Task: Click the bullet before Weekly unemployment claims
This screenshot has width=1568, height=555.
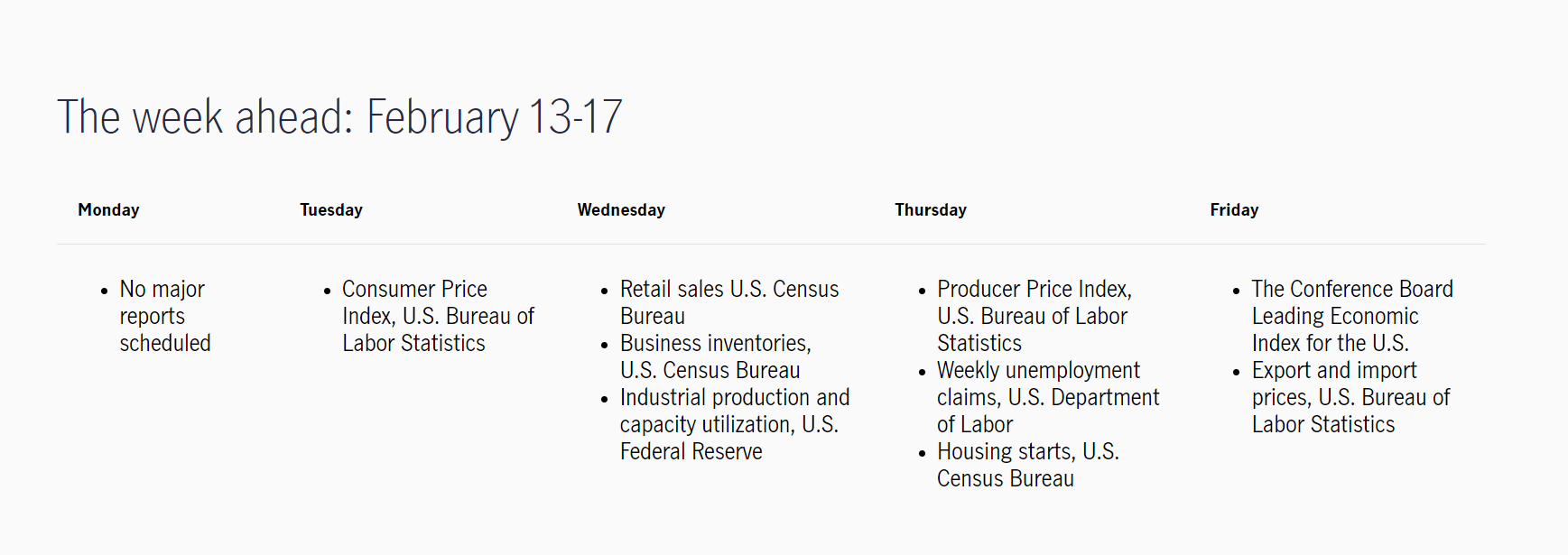Action: [x=922, y=372]
